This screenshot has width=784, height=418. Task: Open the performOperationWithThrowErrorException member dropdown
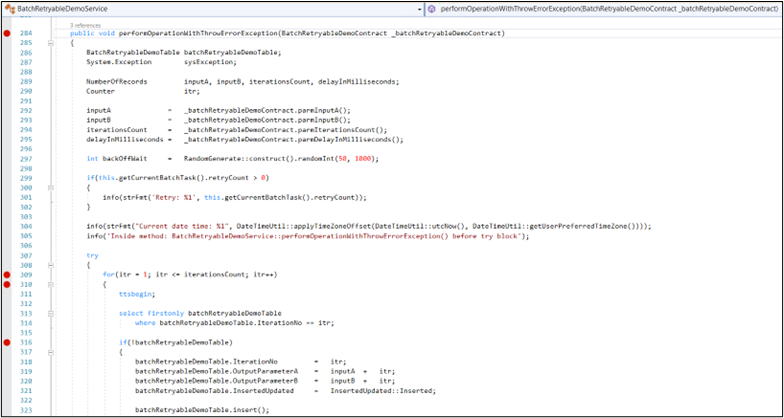click(604, 9)
